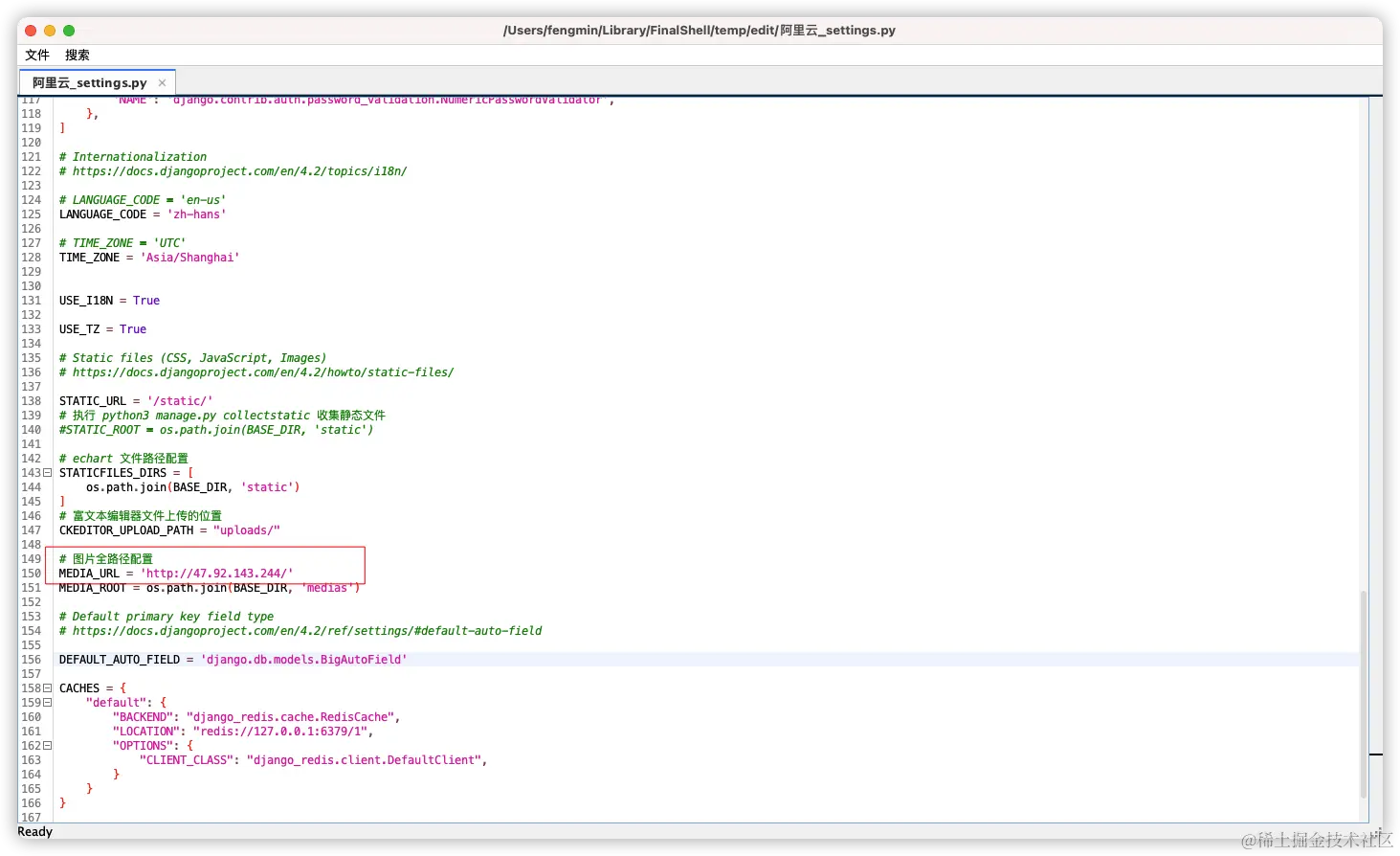Click line number 156 in the gutter
The width and height of the screenshot is (1400, 856).
click(x=32, y=660)
